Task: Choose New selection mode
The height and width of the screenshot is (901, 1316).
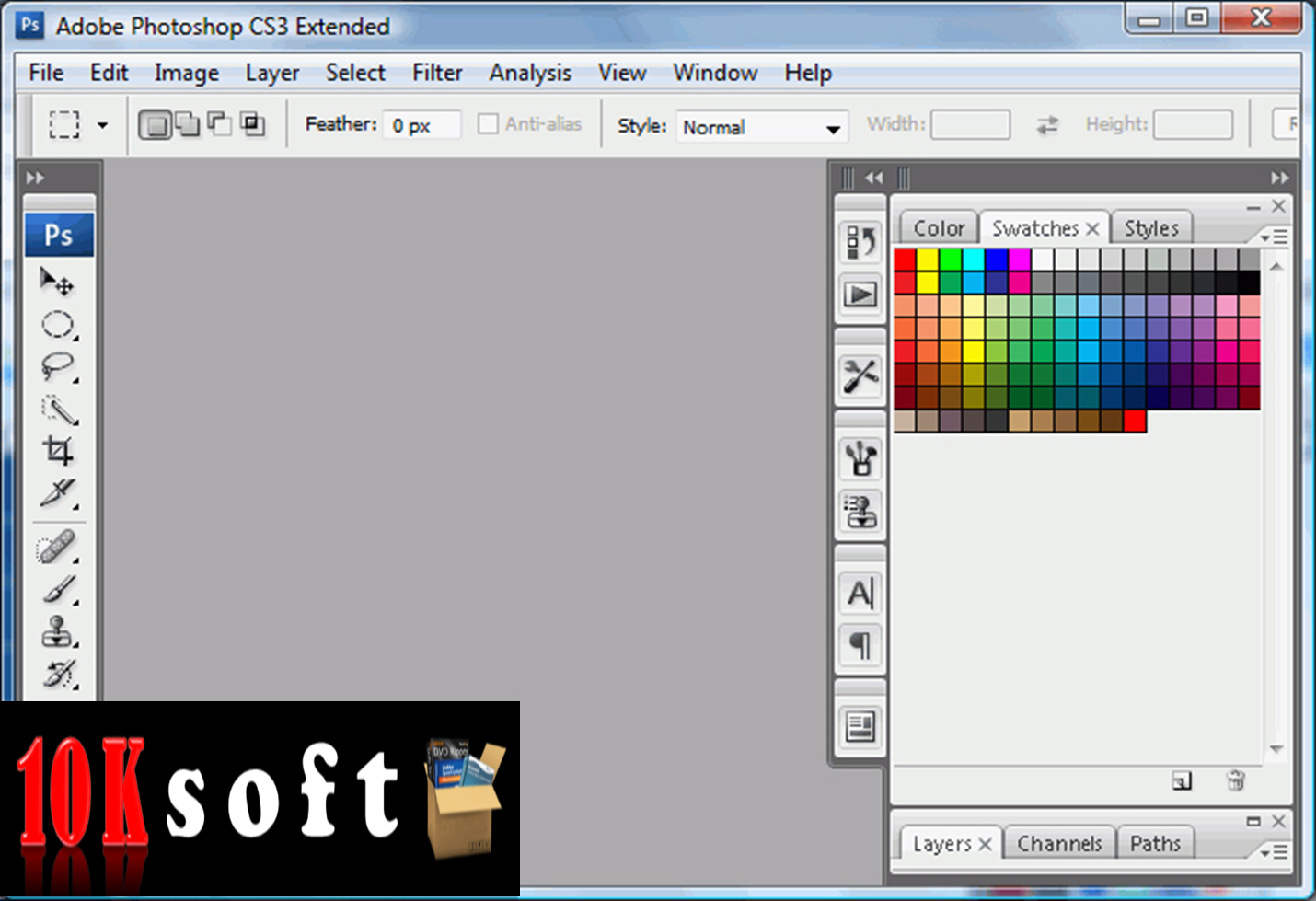Action: 155,124
